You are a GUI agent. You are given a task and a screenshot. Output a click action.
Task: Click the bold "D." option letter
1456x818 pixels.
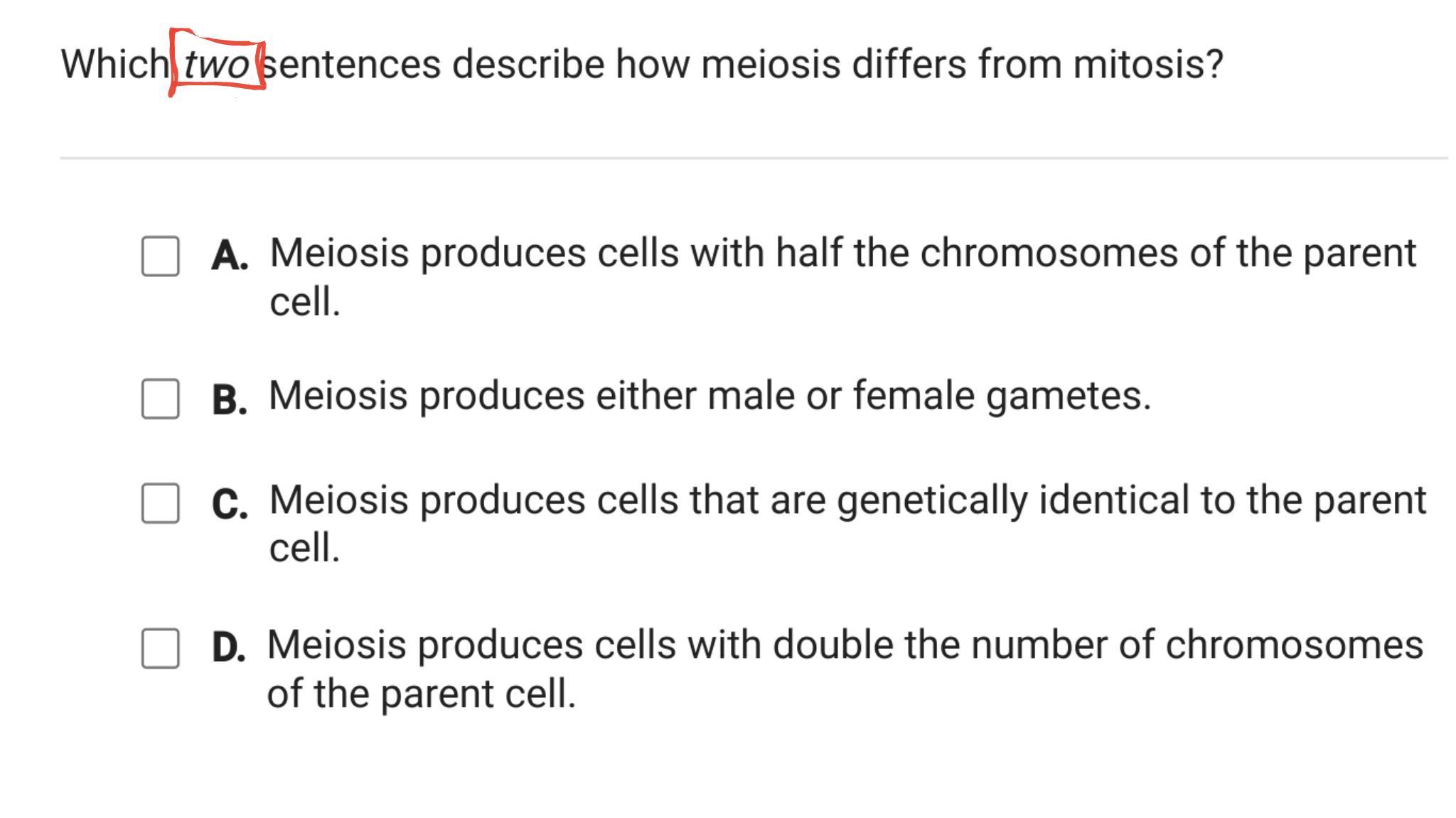(x=229, y=648)
